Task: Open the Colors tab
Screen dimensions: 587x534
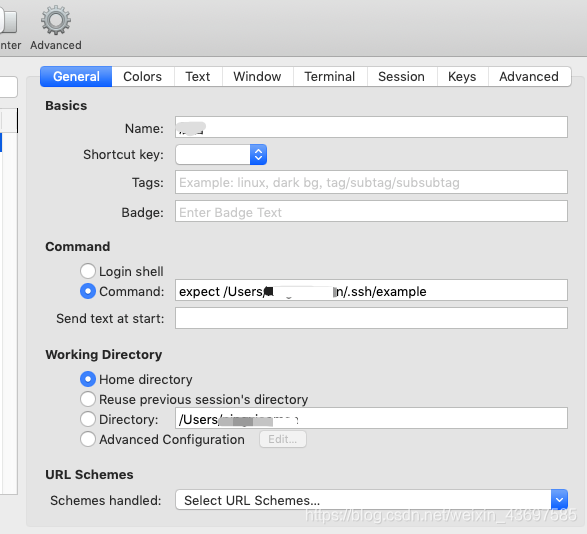Action: [143, 76]
